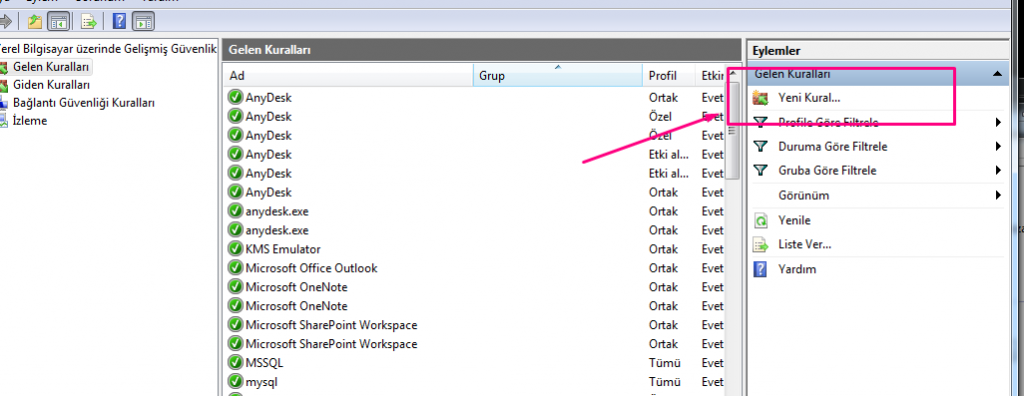The image size is (1024, 396).
Task: Sort rules by the Grup column header
Action: 557,76
